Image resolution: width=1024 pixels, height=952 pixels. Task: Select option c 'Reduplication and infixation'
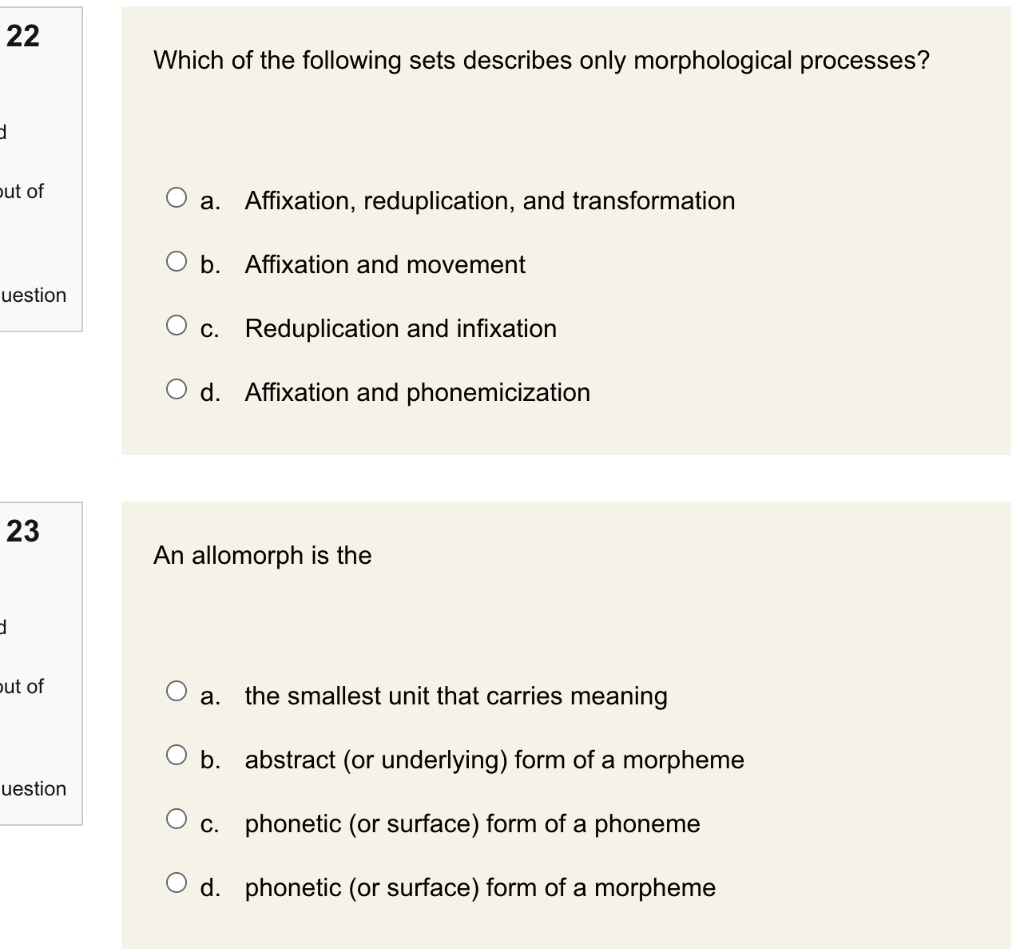point(177,327)
